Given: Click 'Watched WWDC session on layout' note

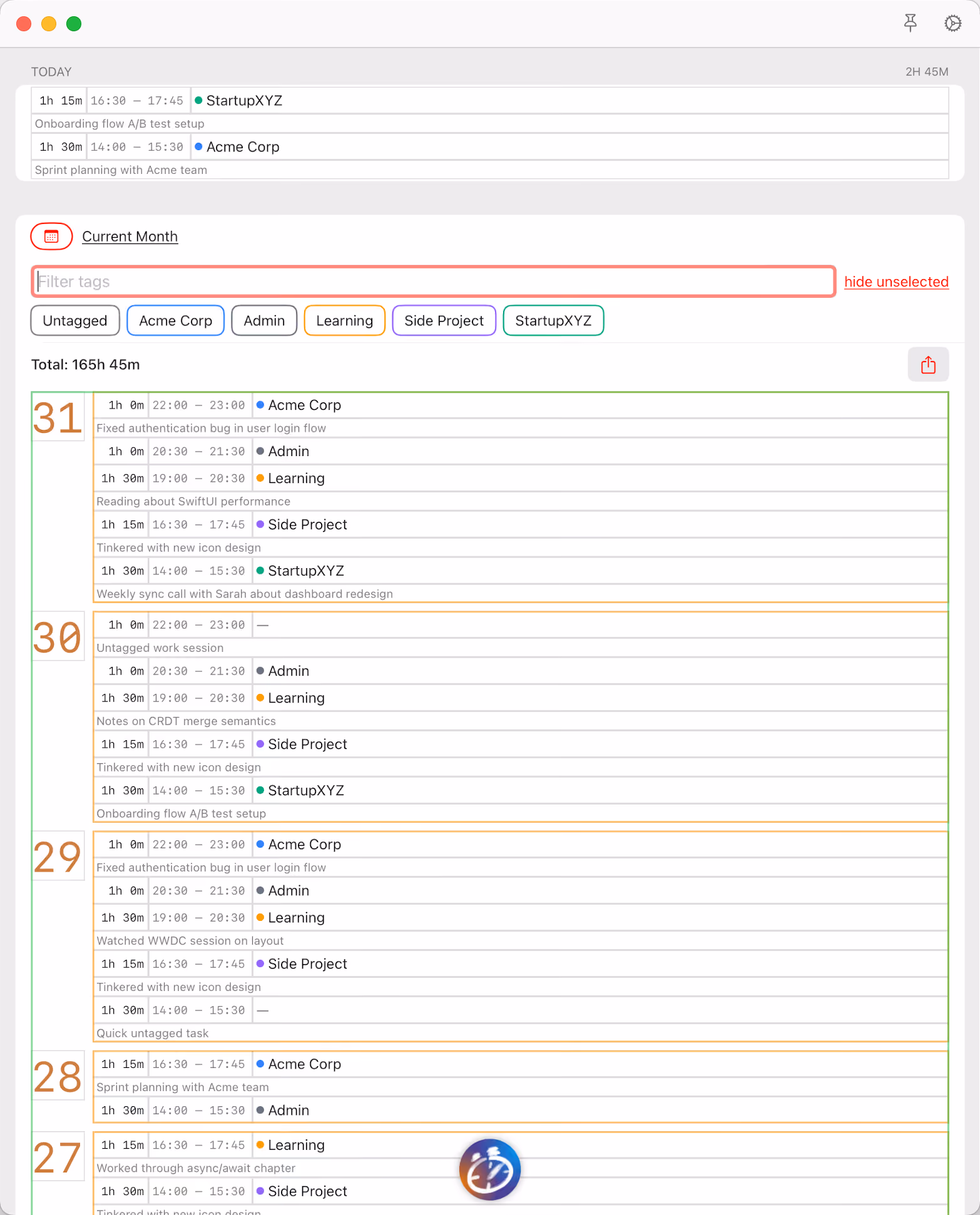Looking at the screenshot, I should (190, 941).
